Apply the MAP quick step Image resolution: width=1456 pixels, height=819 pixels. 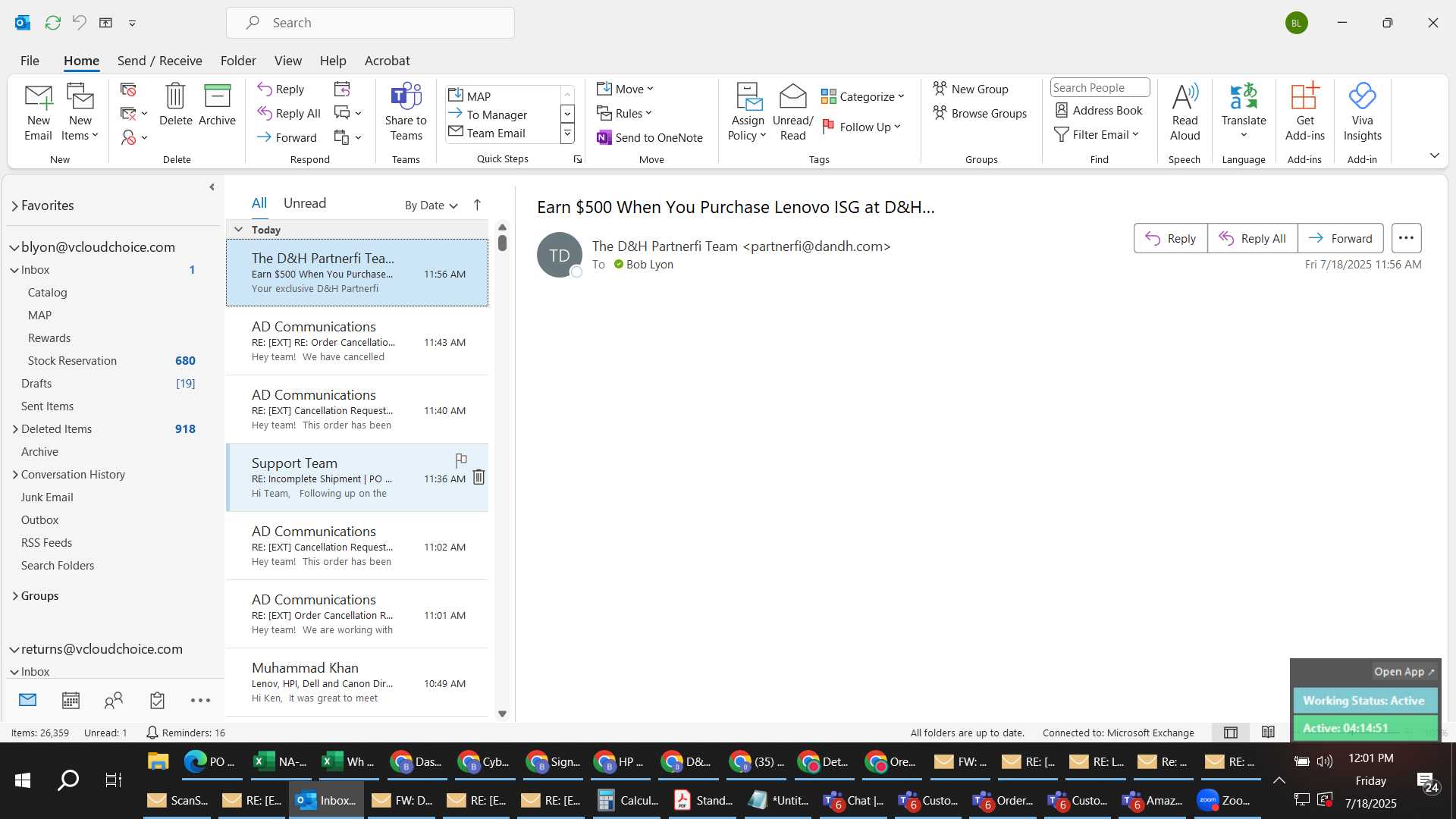[x=502, y=96]
